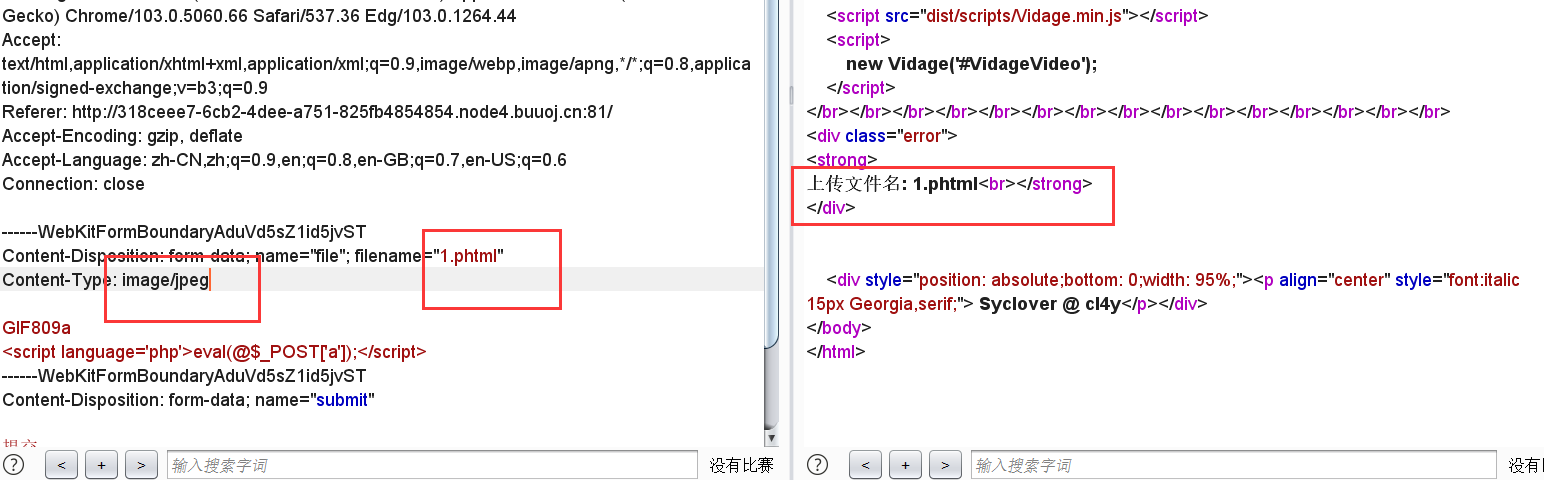Viewport: 1544px width, 480px height.
Task: Click the "new Vidage('#VidageVideo');" line
Action: point(972,64)
